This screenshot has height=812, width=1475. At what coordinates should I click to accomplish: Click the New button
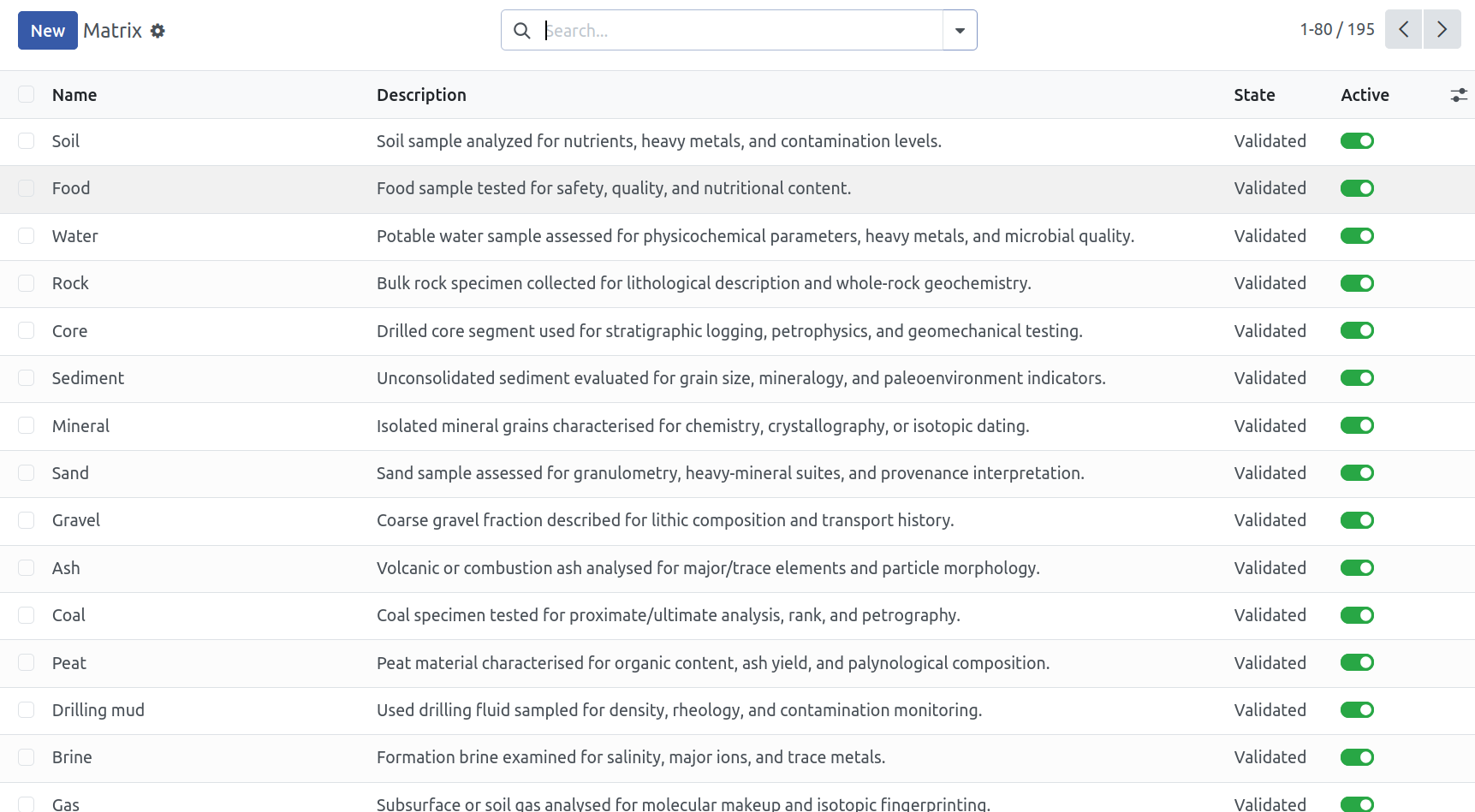48,31
